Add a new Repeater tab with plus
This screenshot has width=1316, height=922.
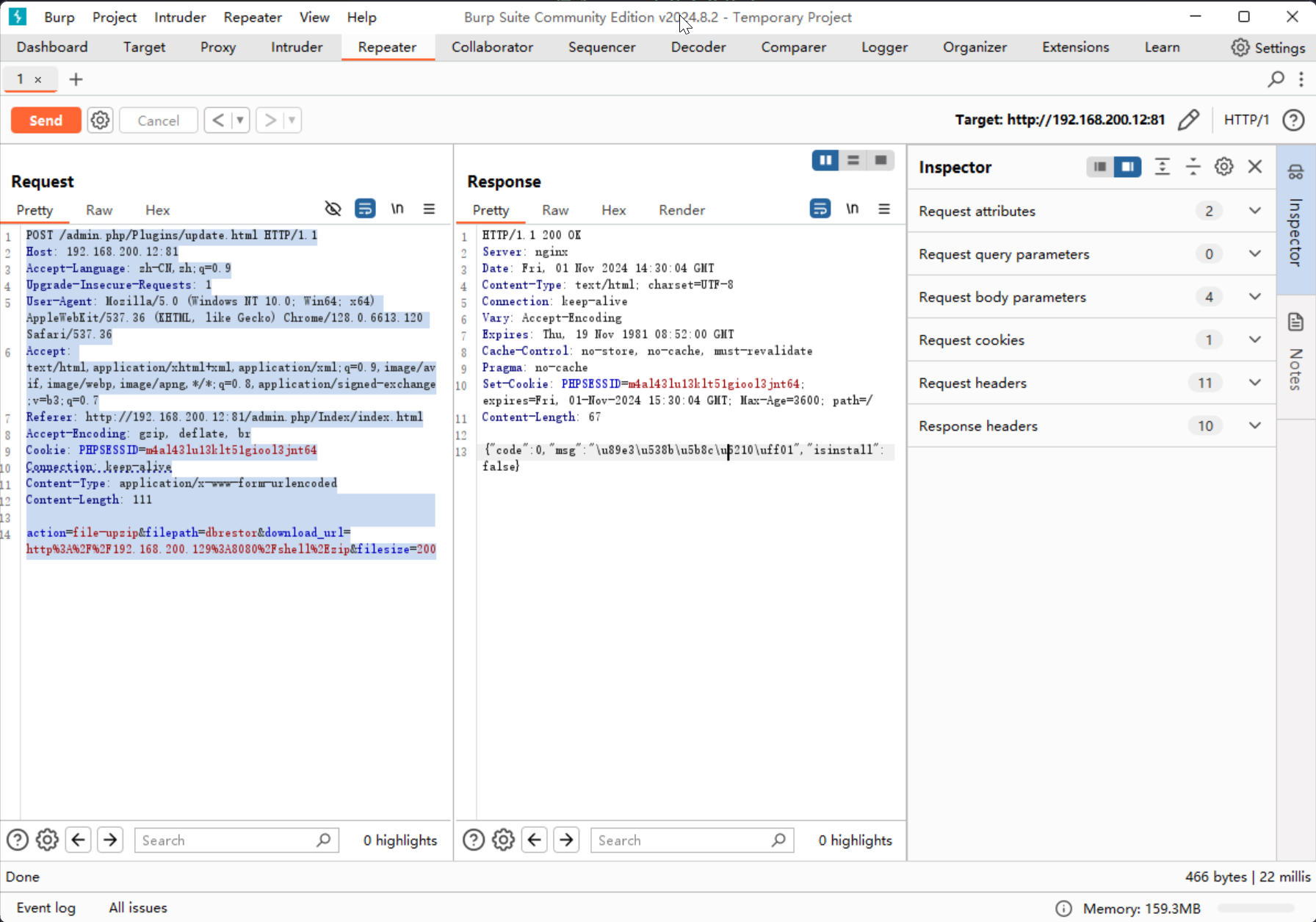pos(76,79)
